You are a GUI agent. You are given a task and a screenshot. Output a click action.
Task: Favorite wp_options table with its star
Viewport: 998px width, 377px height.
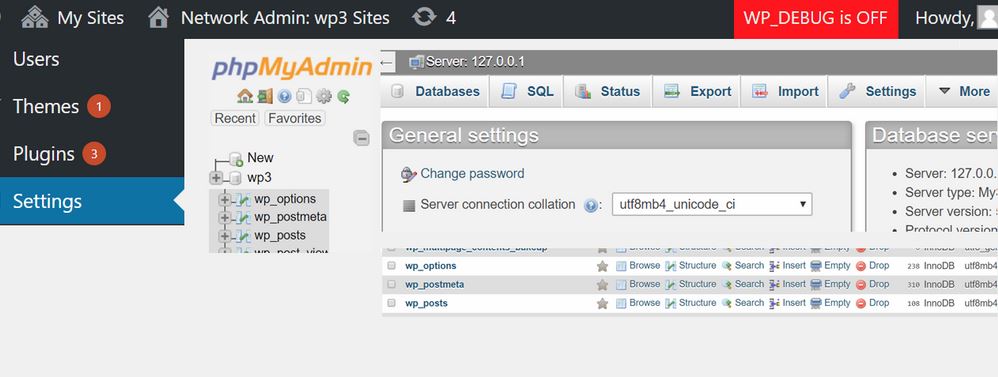point(602,266)
